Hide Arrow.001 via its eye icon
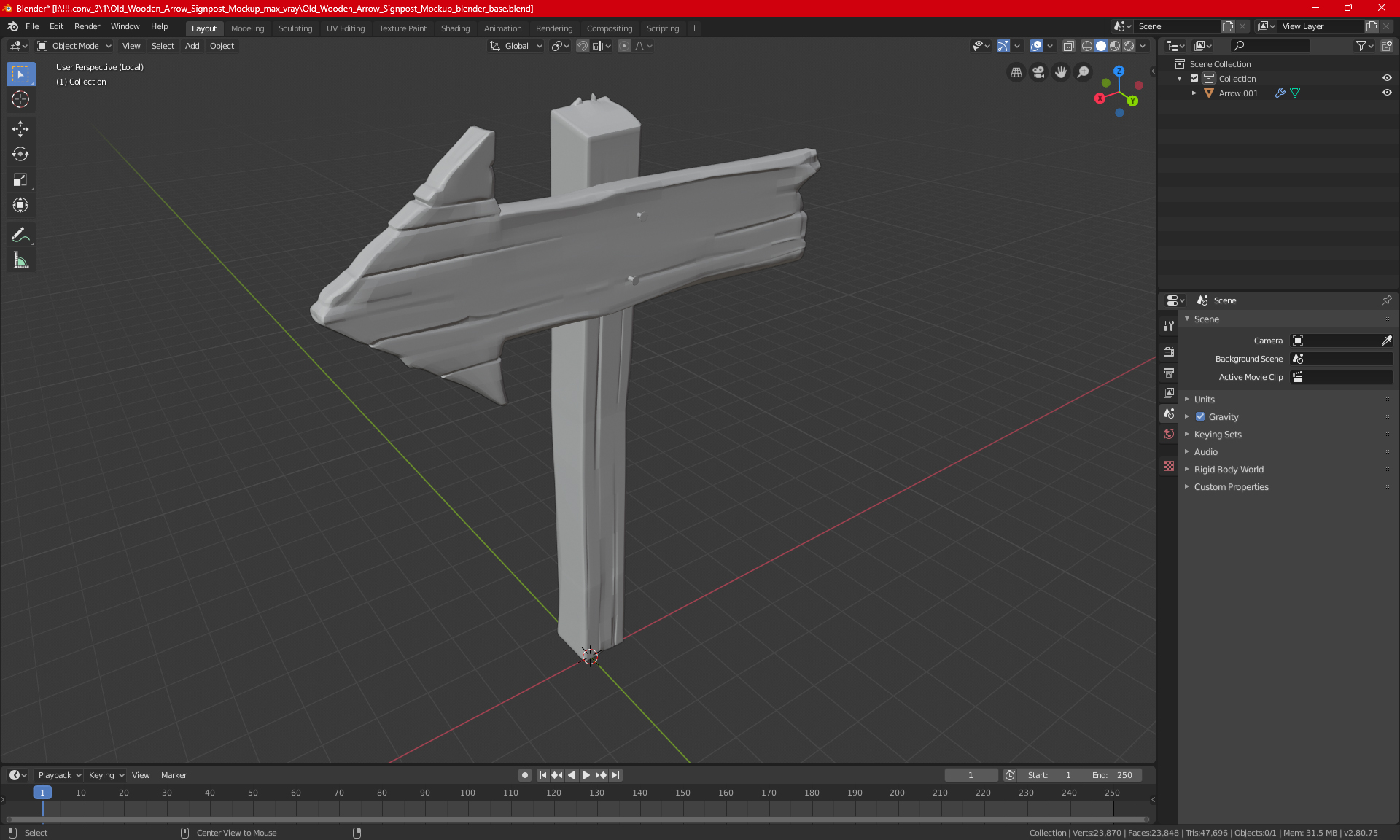 pyautogui.click(x=1387, y=93)
